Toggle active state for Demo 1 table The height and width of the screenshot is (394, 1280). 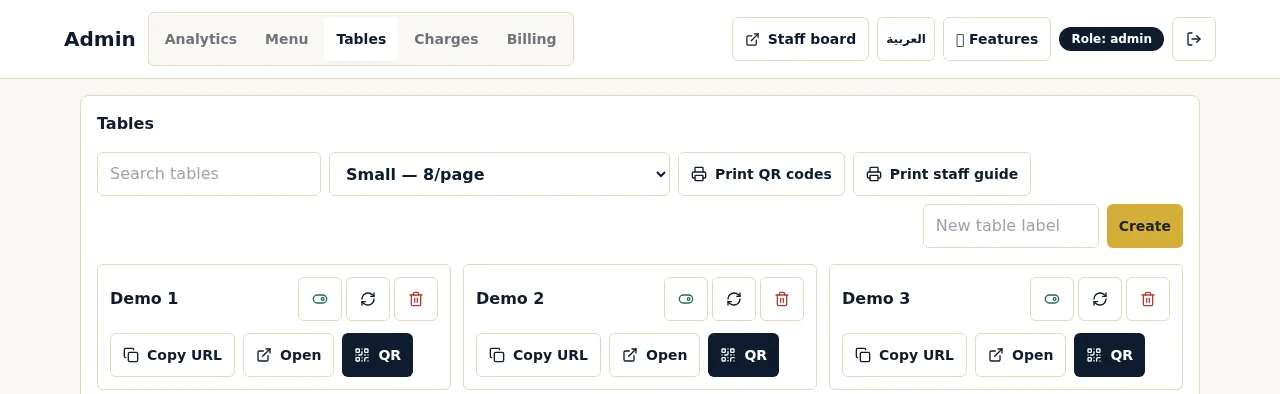[320, 299]
